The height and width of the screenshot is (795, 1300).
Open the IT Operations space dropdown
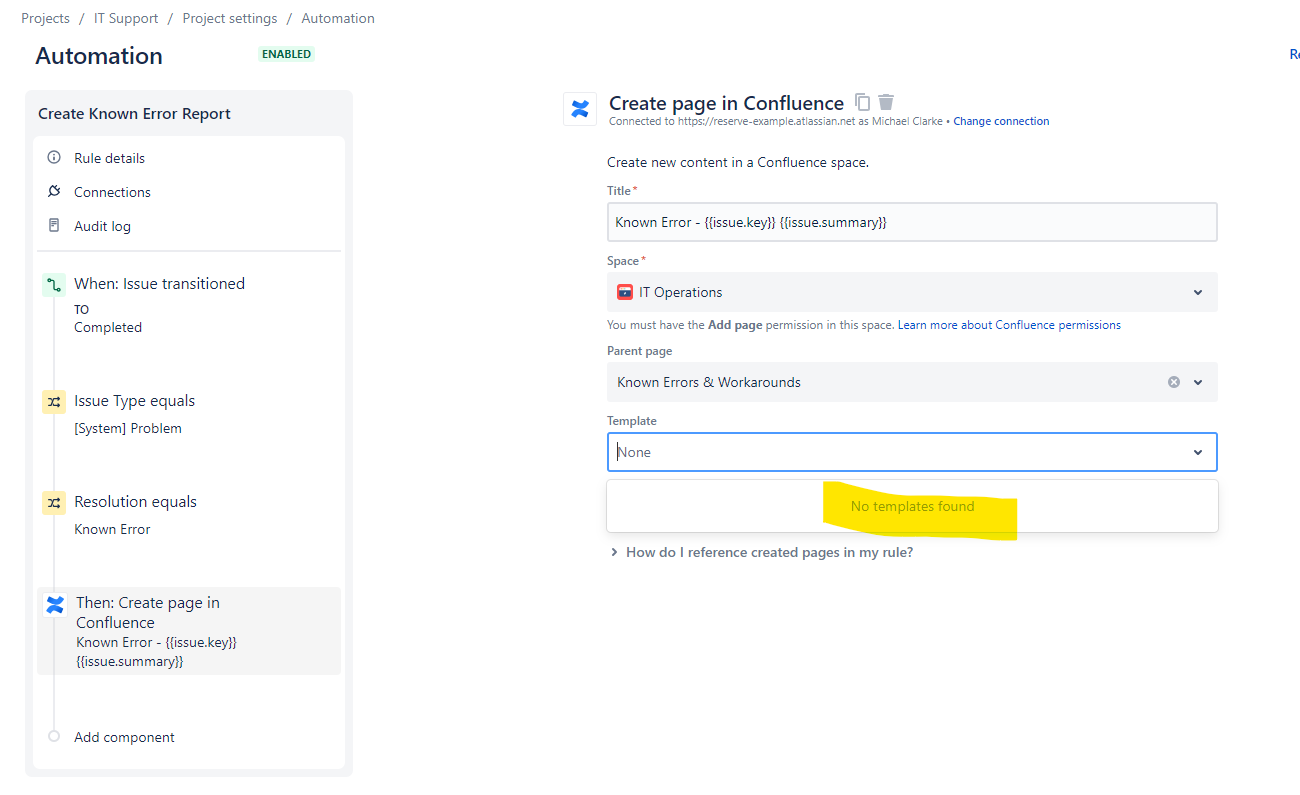tap(912, 292)
